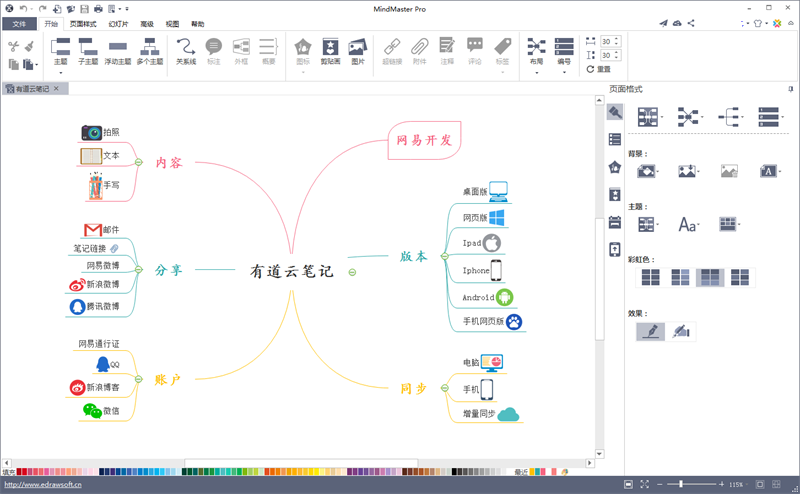This screenshot has width=800, height=494.
Task: Add a 注释 note
Action: point(447,52)
